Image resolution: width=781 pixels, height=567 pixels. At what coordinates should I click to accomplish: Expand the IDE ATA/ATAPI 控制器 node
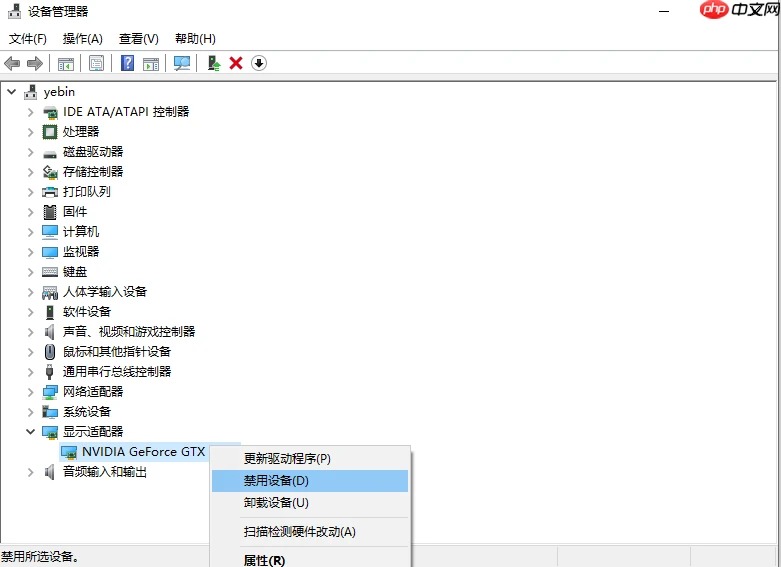(x=30, y=112)
